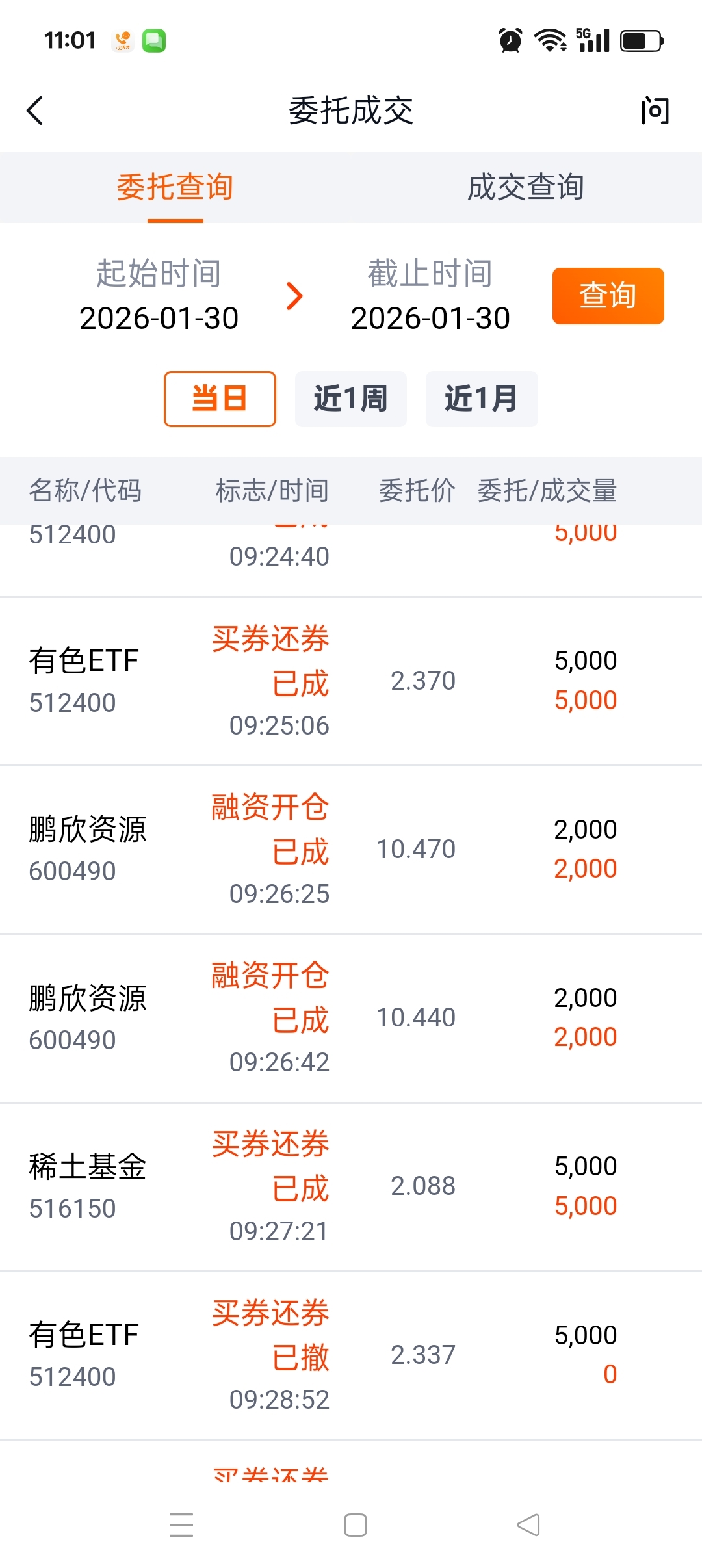Open the 鹏欣资源 order at 09:26:25

(x=351, y=850)
